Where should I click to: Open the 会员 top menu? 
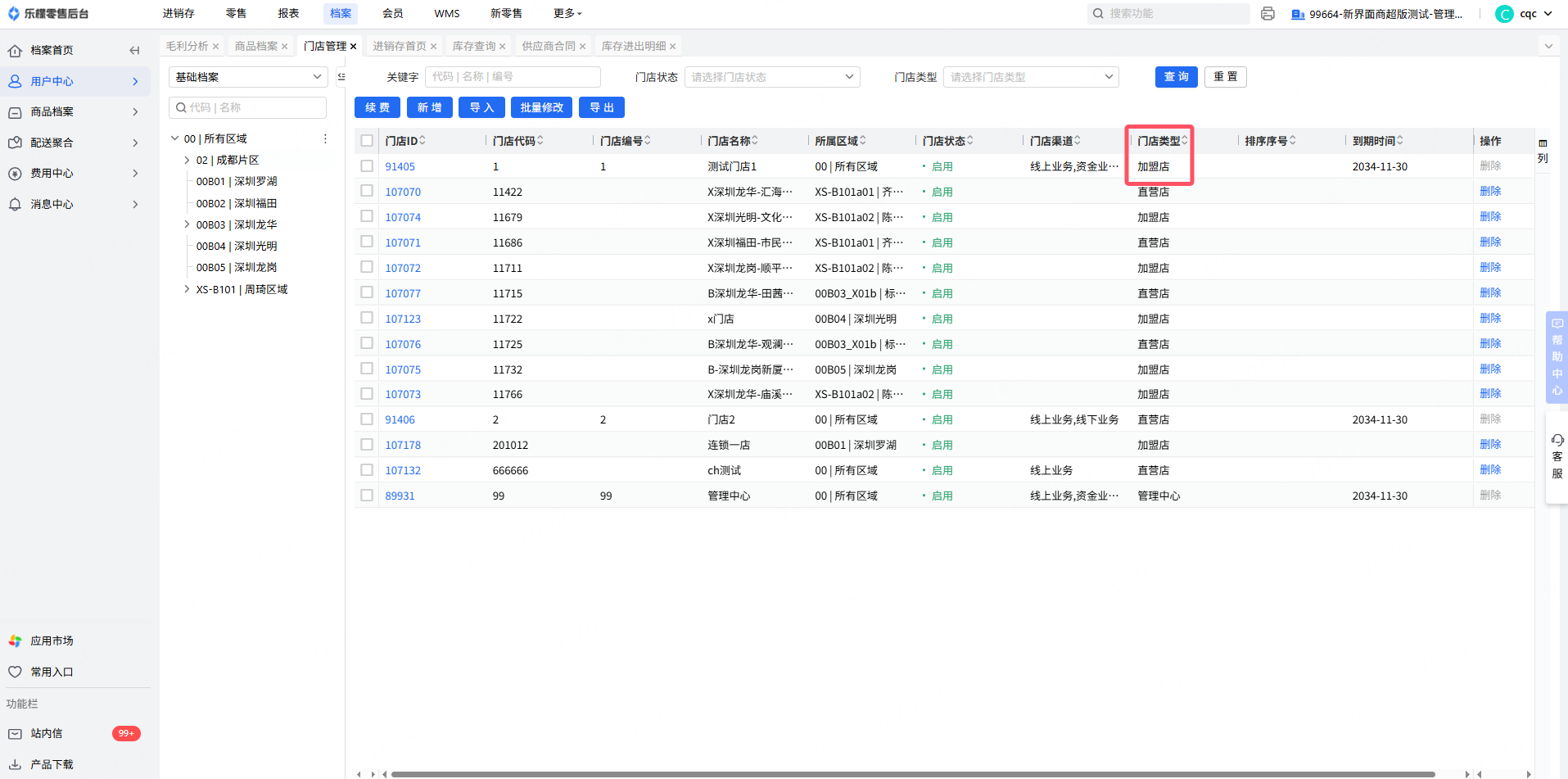click(x=393, y=14)
